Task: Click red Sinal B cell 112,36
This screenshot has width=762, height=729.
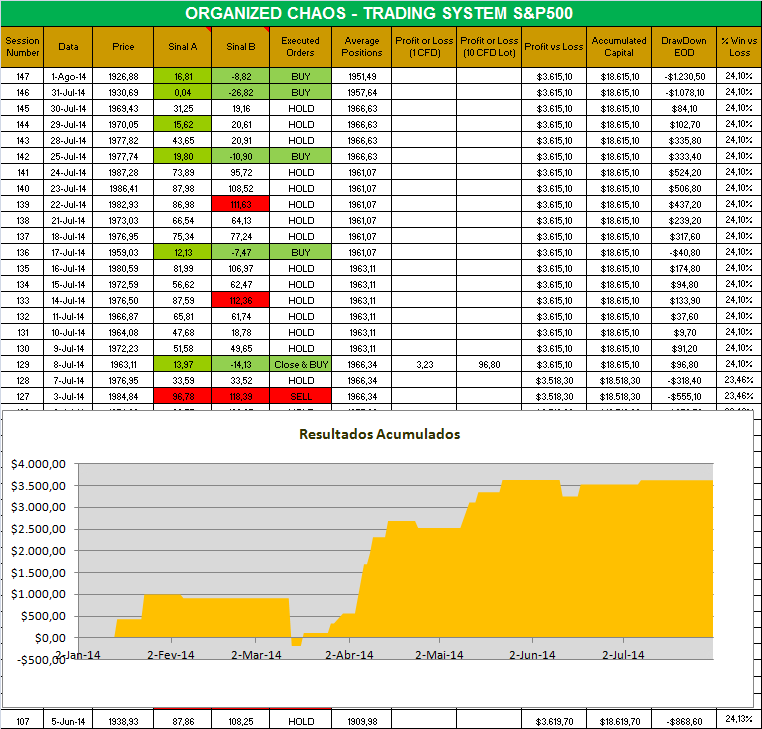Action: [x=241, y=301]
